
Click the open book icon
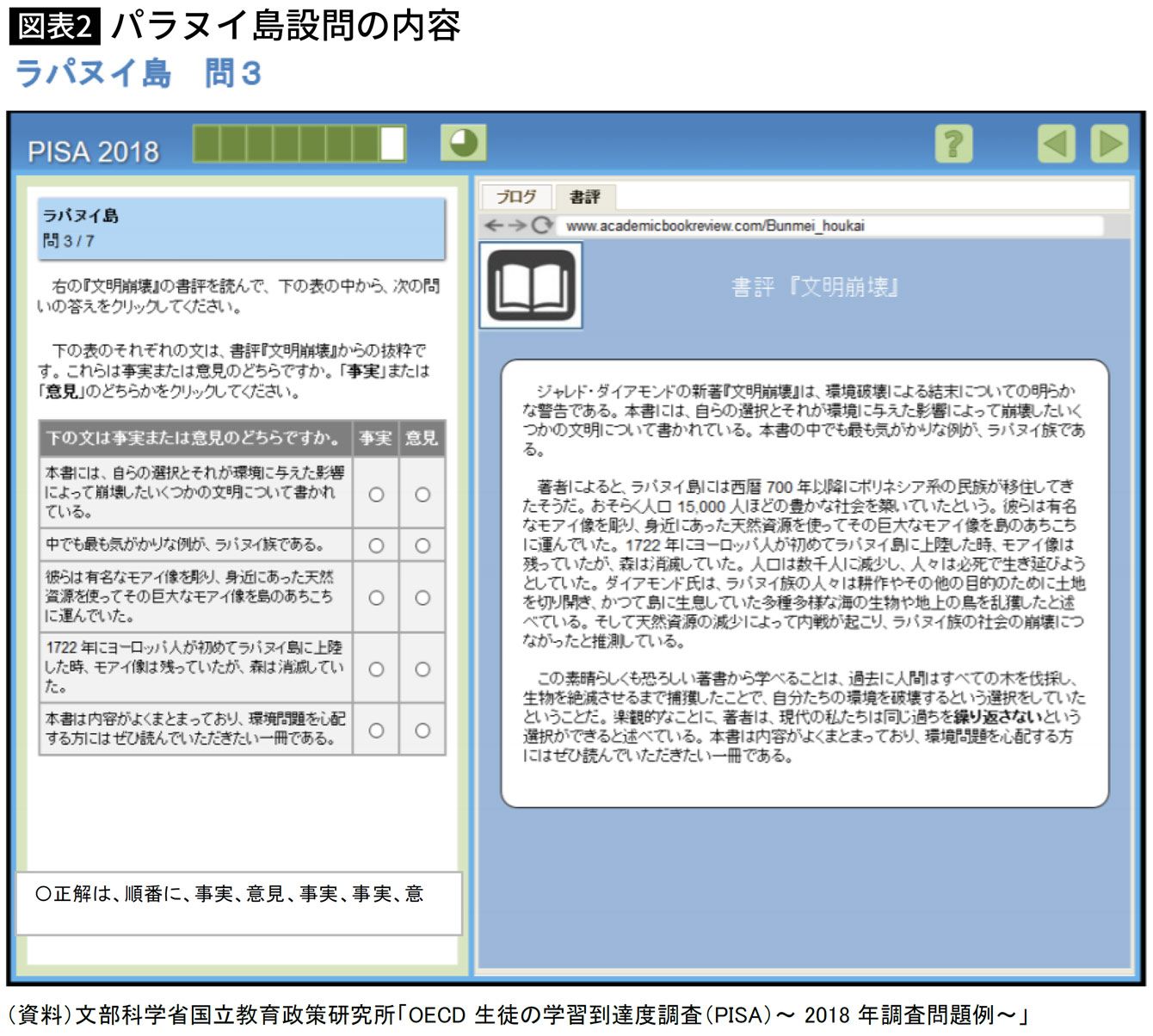coord(531,285)
